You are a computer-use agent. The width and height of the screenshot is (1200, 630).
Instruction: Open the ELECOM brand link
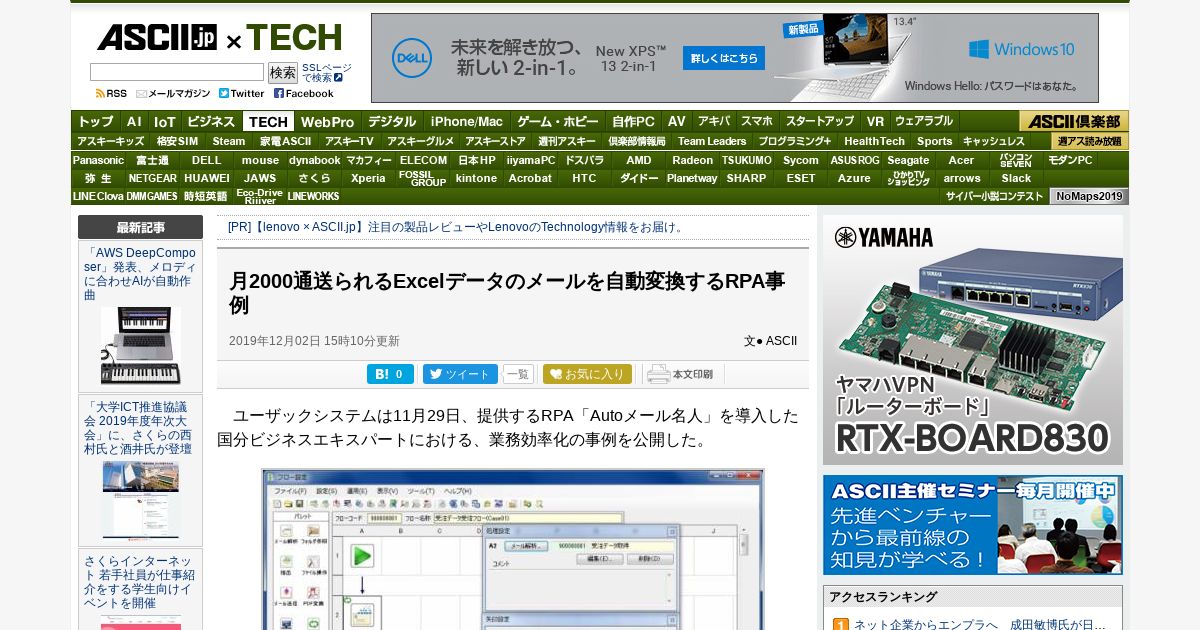(423, 160)
